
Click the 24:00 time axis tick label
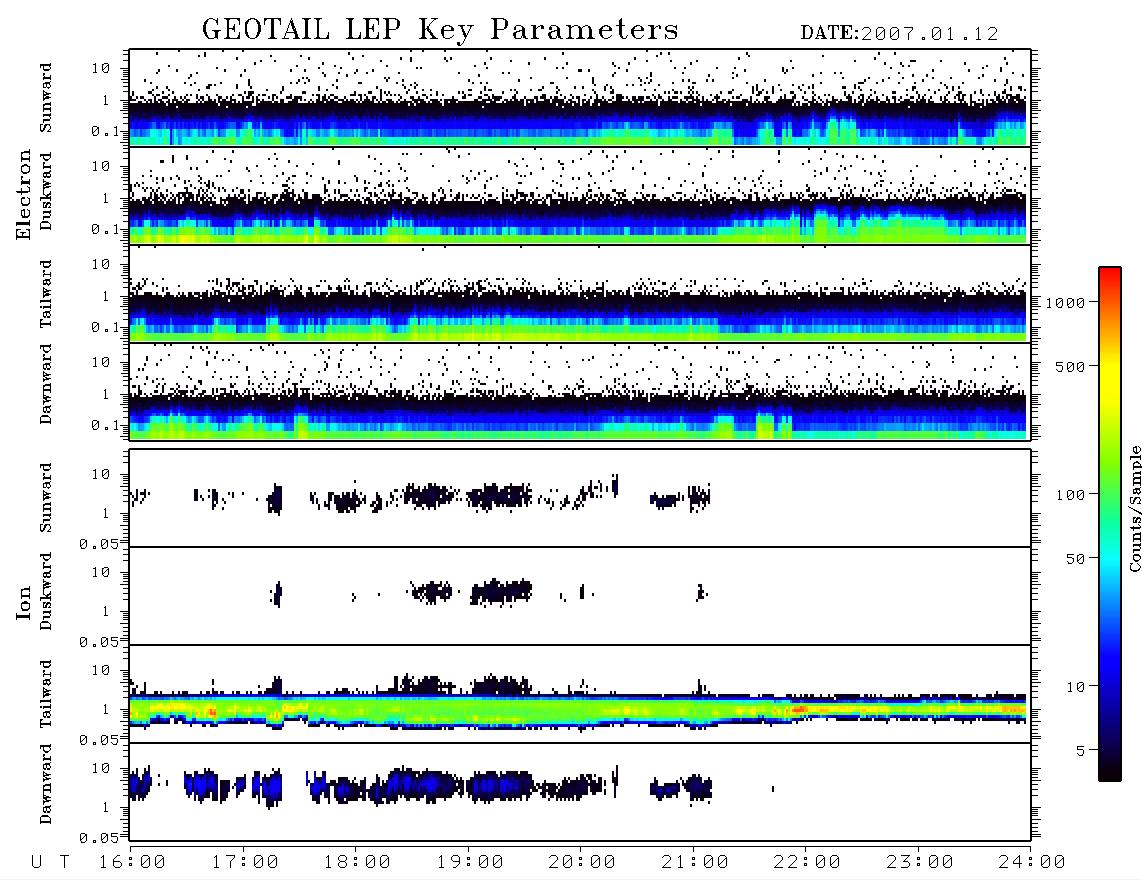pos(1032,862)
